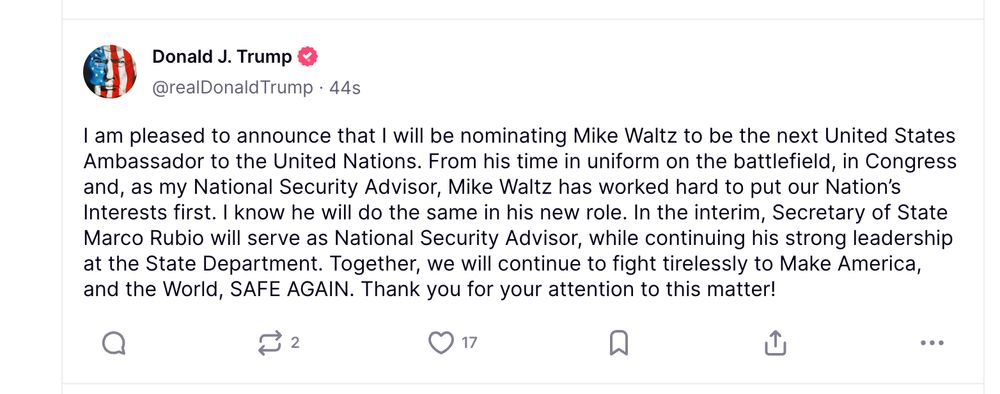Like the post with the heart icon

point(441,343)
